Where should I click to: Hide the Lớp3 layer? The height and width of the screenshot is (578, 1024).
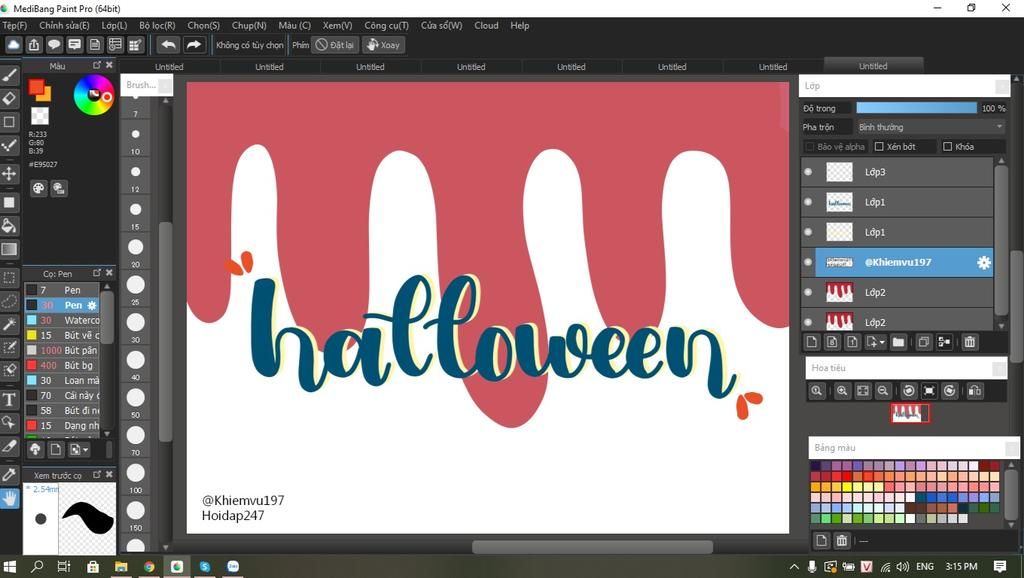point(808,172)
